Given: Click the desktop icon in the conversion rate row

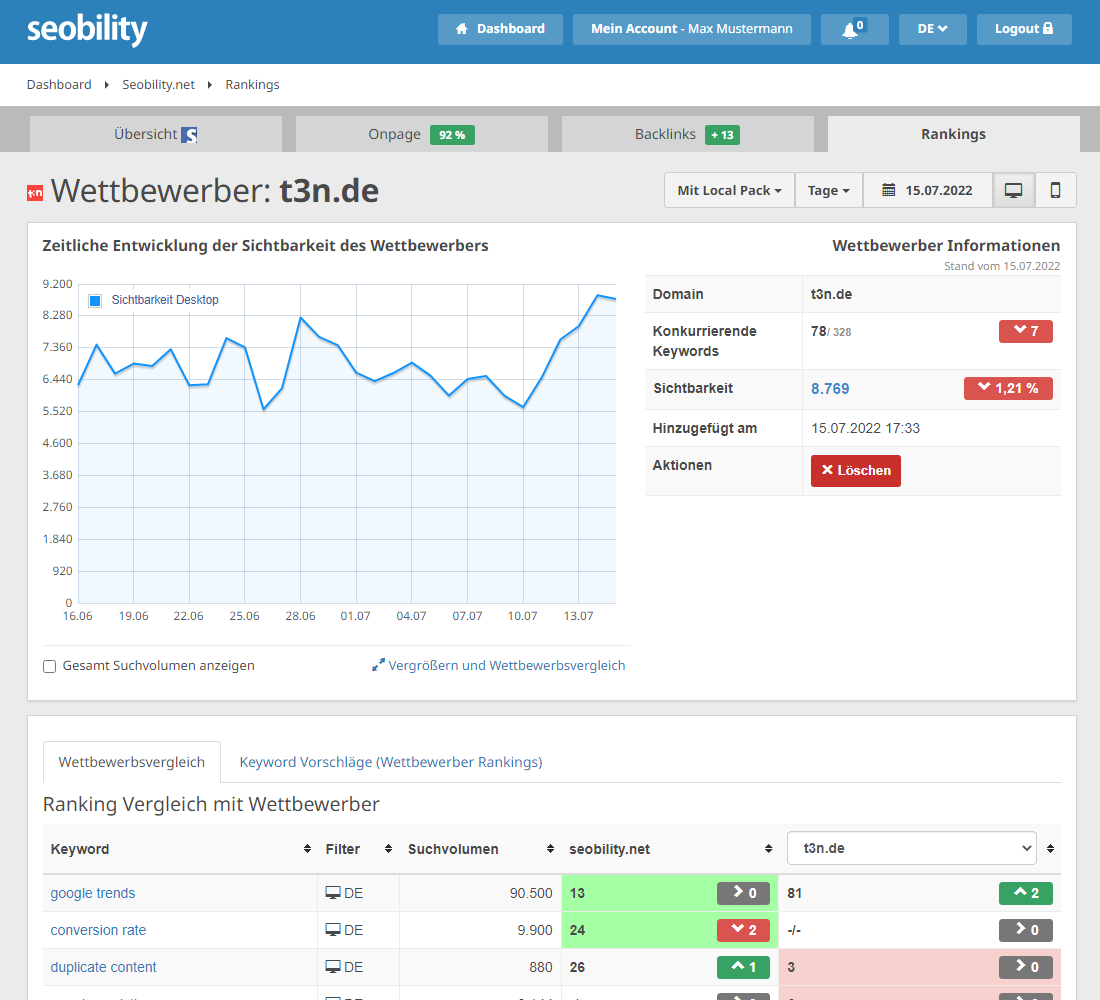Looking at the screenshot, I should (333, 930).
